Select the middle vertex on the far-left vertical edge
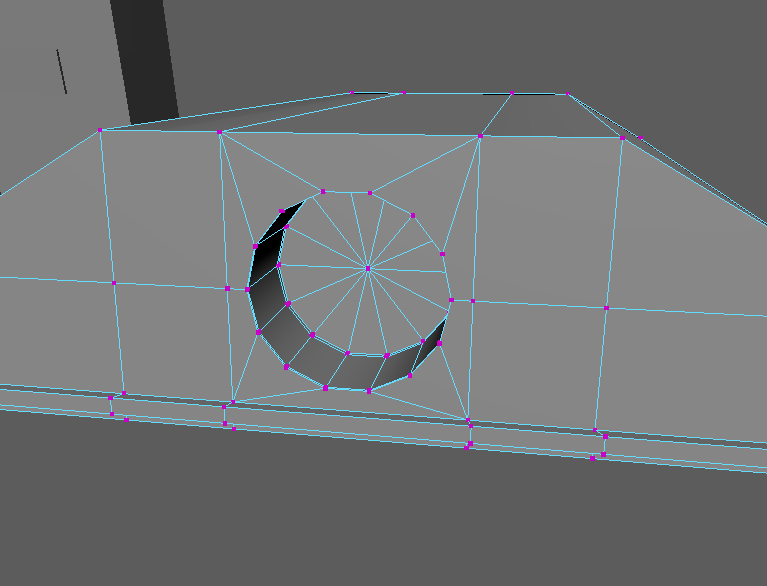 (114, 284)
